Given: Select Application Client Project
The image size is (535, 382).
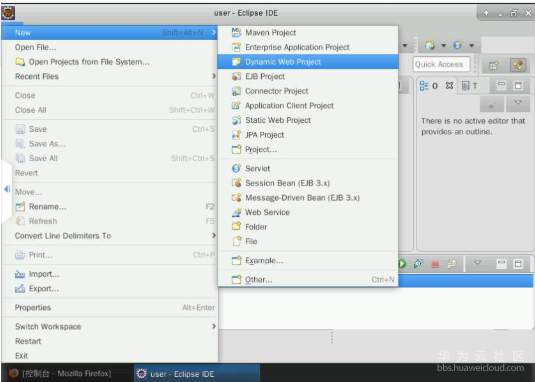Looking at the screenshot, I should [x=308, y=106].
